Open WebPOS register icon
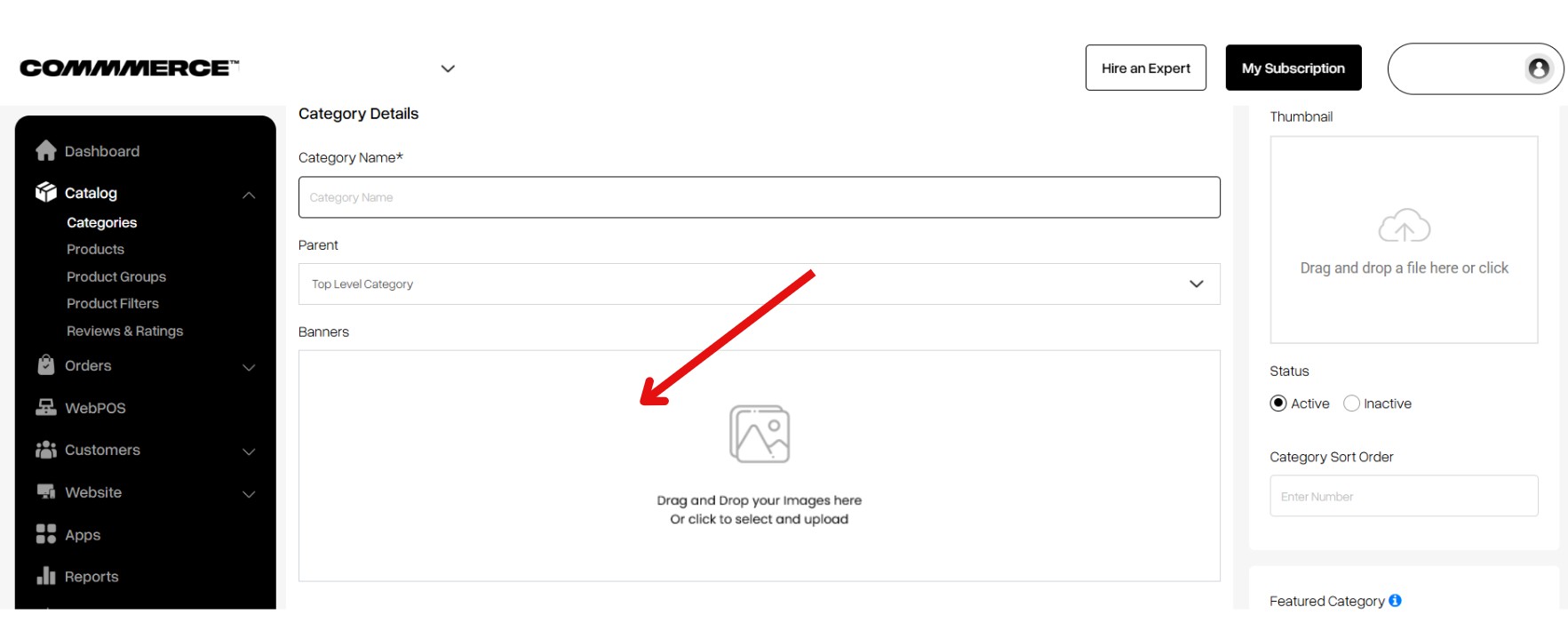Screen dimensions: 1568x631 [46, 407]
